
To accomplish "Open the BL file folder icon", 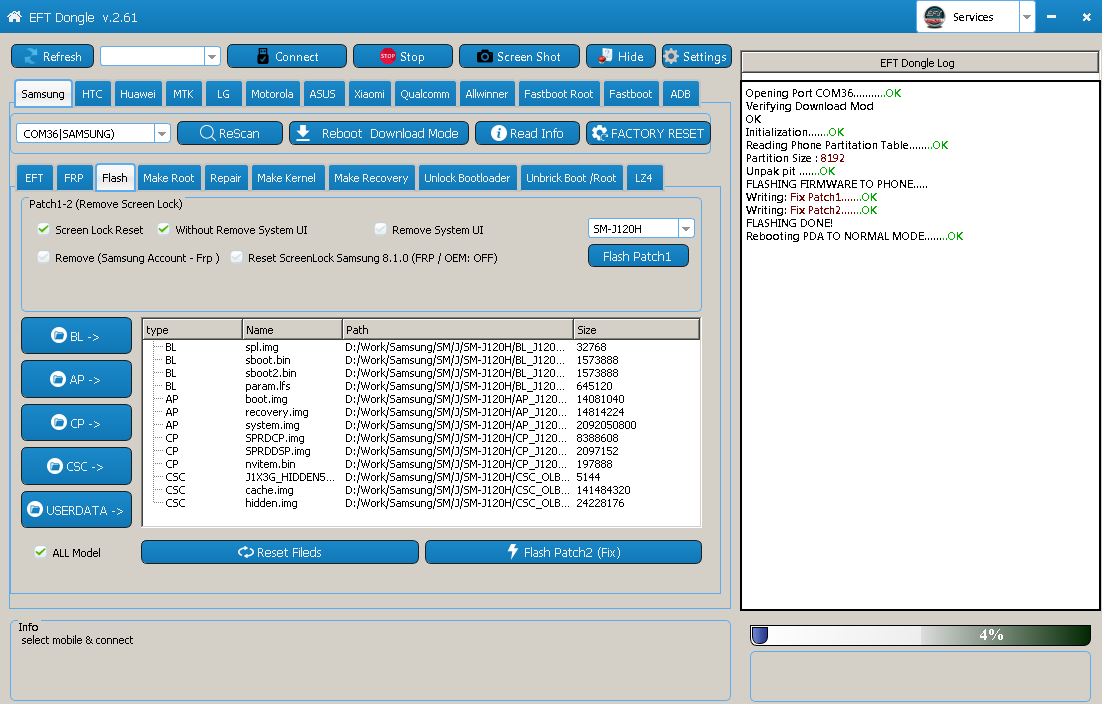I will 59,335.
